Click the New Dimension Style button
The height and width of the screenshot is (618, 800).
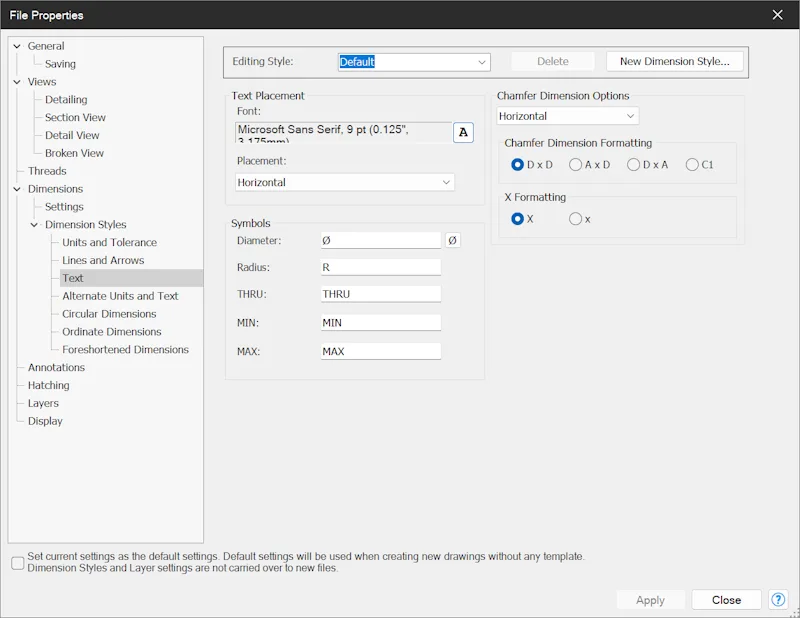click(674, 61)
